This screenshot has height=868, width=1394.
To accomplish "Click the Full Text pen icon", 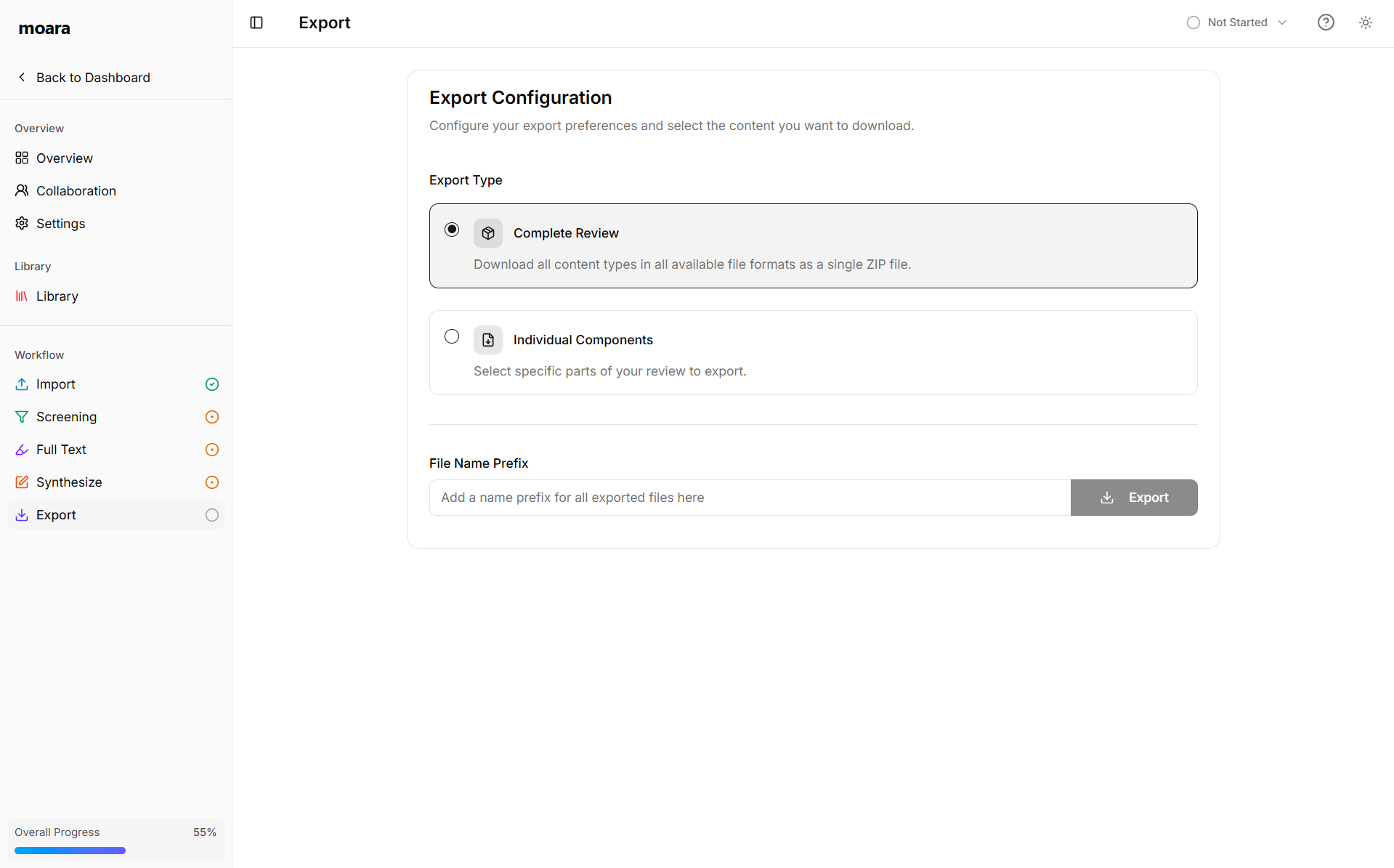I will tap(21, 449).
